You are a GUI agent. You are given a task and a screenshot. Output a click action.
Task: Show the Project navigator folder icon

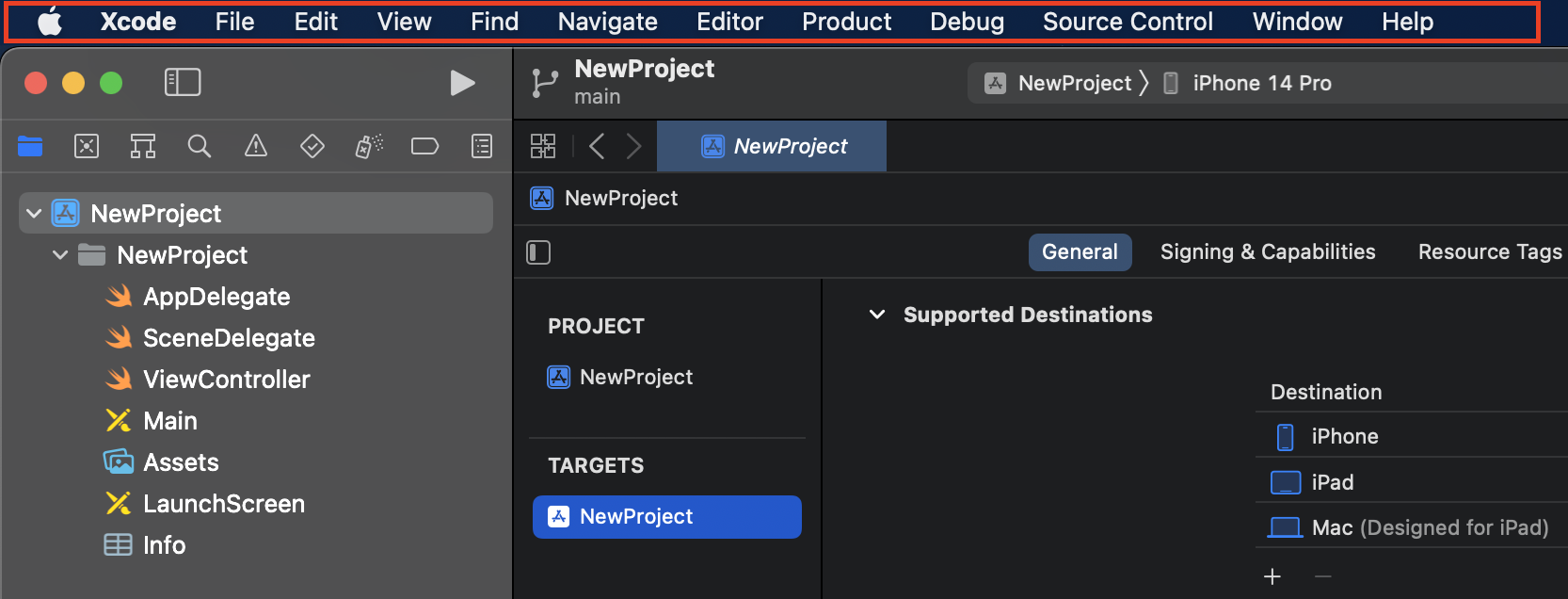pyautogui.click(x=30, y=146)
